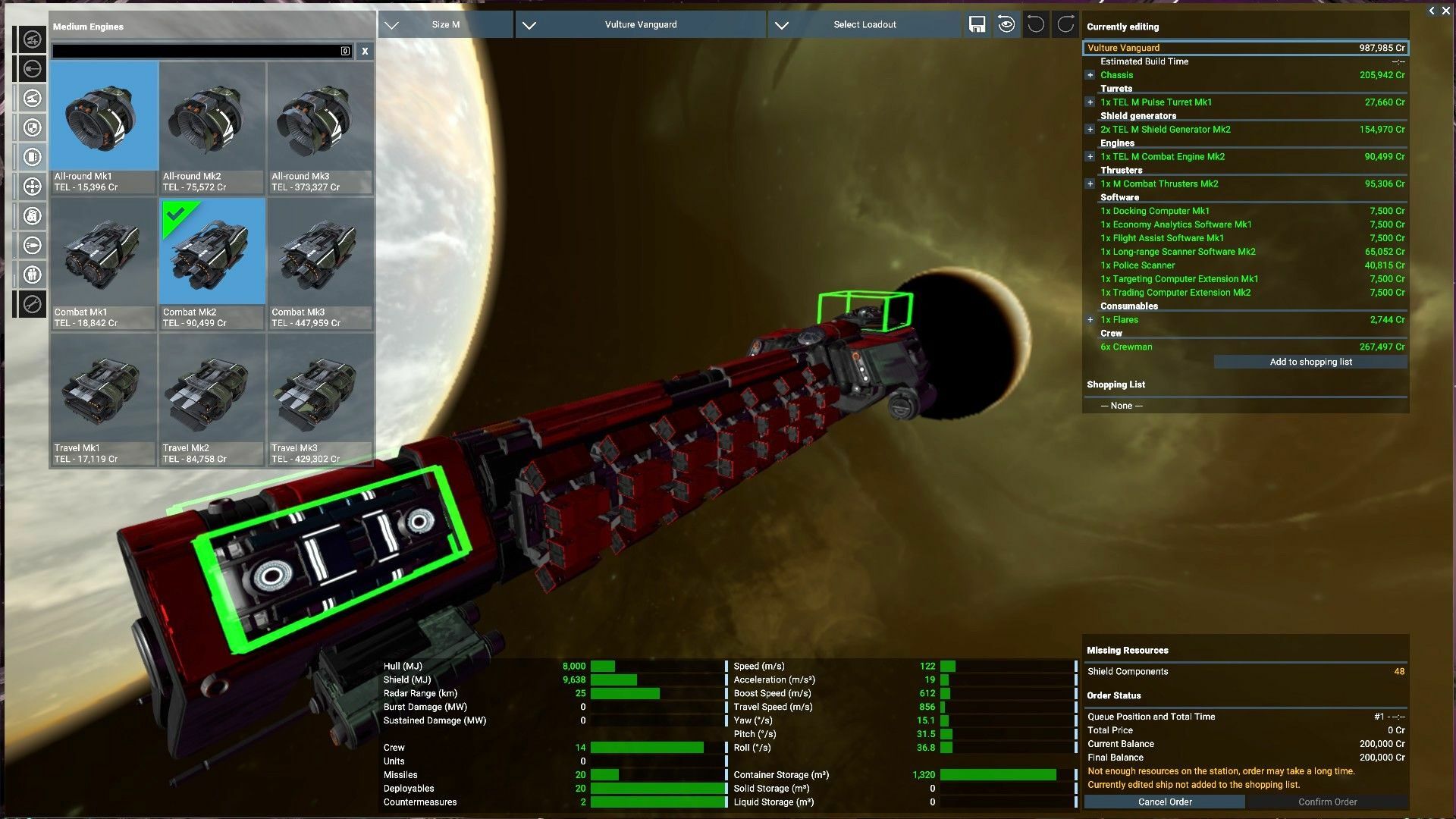Expand the Engines section
This screenshot has height=819, width=1456.
[x=1090, y=156]
